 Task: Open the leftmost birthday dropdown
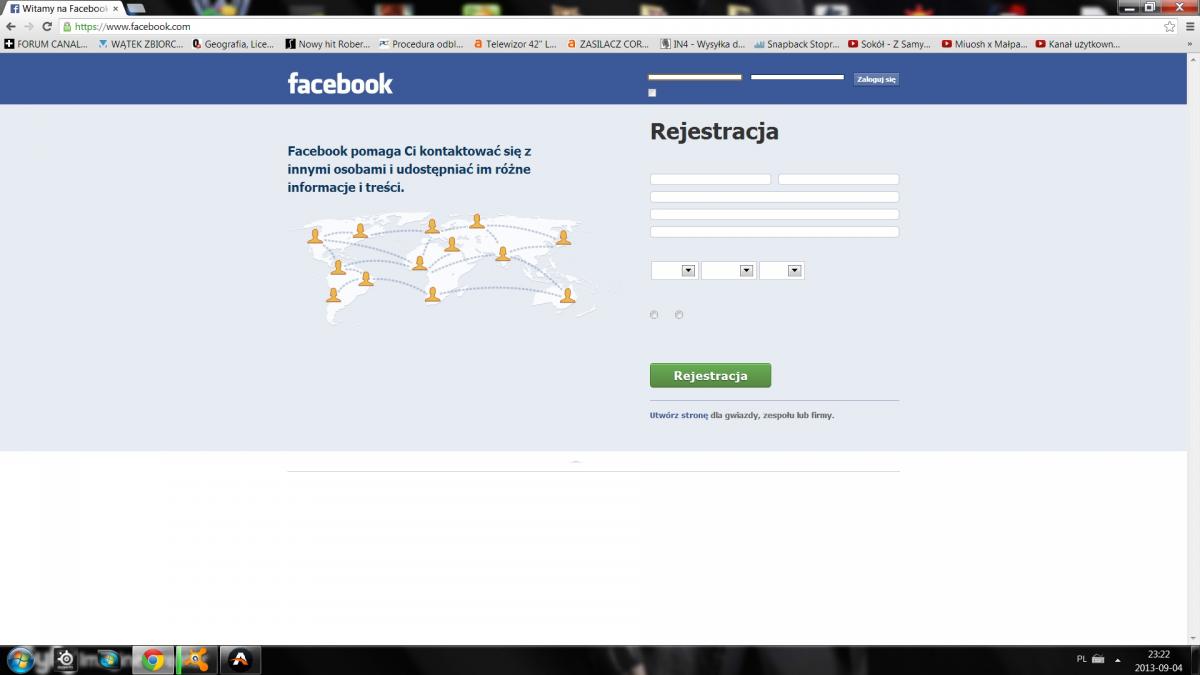click(674, 270)
